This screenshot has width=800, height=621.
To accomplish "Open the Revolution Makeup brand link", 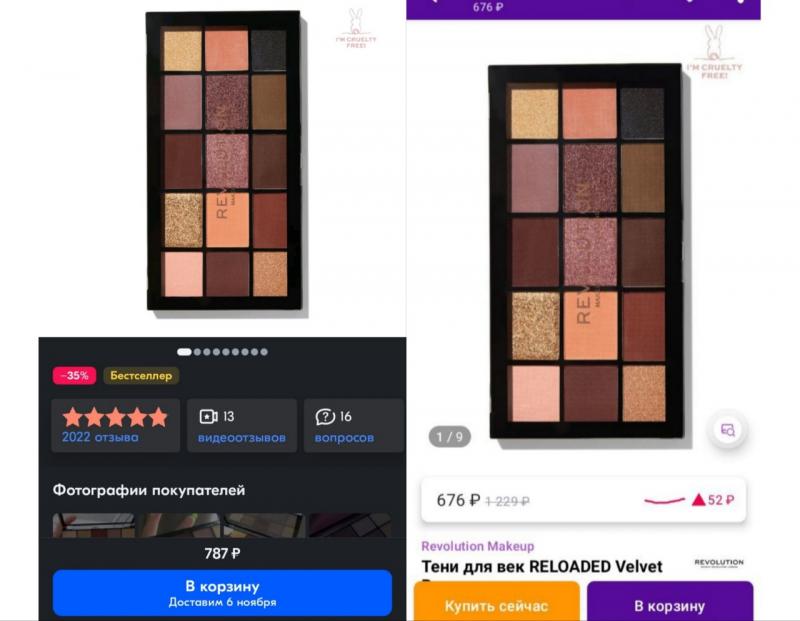I will click(x=478, y=547).
